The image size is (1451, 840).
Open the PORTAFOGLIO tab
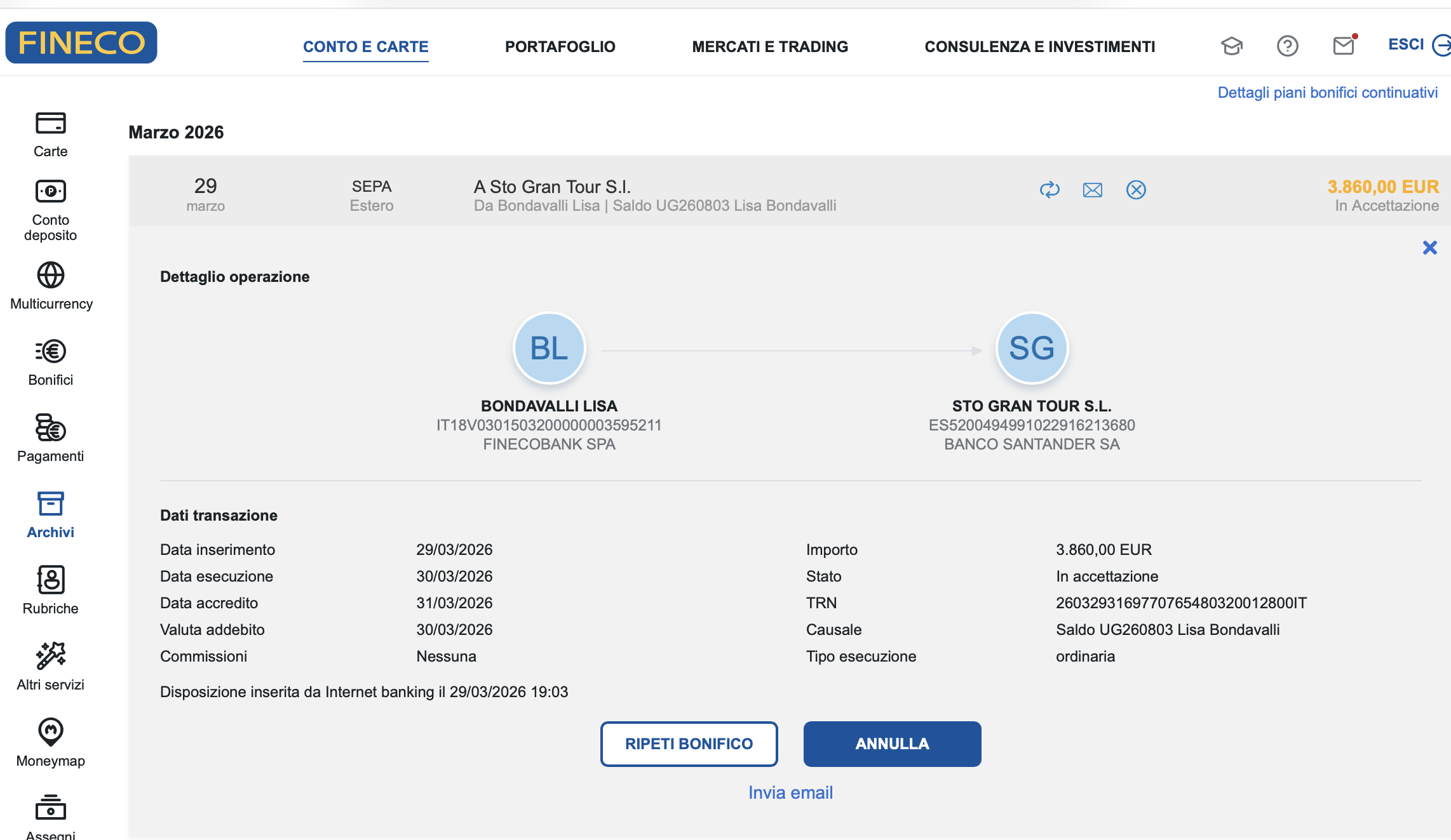pos(560,46)
